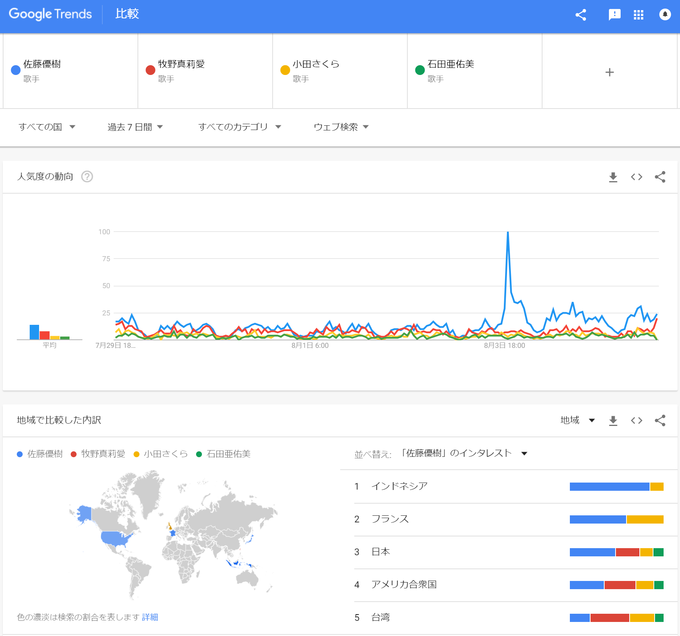Click the インドネシア interest bar
The height and width of the screenshot is (636, 680).
click(617, 486)
